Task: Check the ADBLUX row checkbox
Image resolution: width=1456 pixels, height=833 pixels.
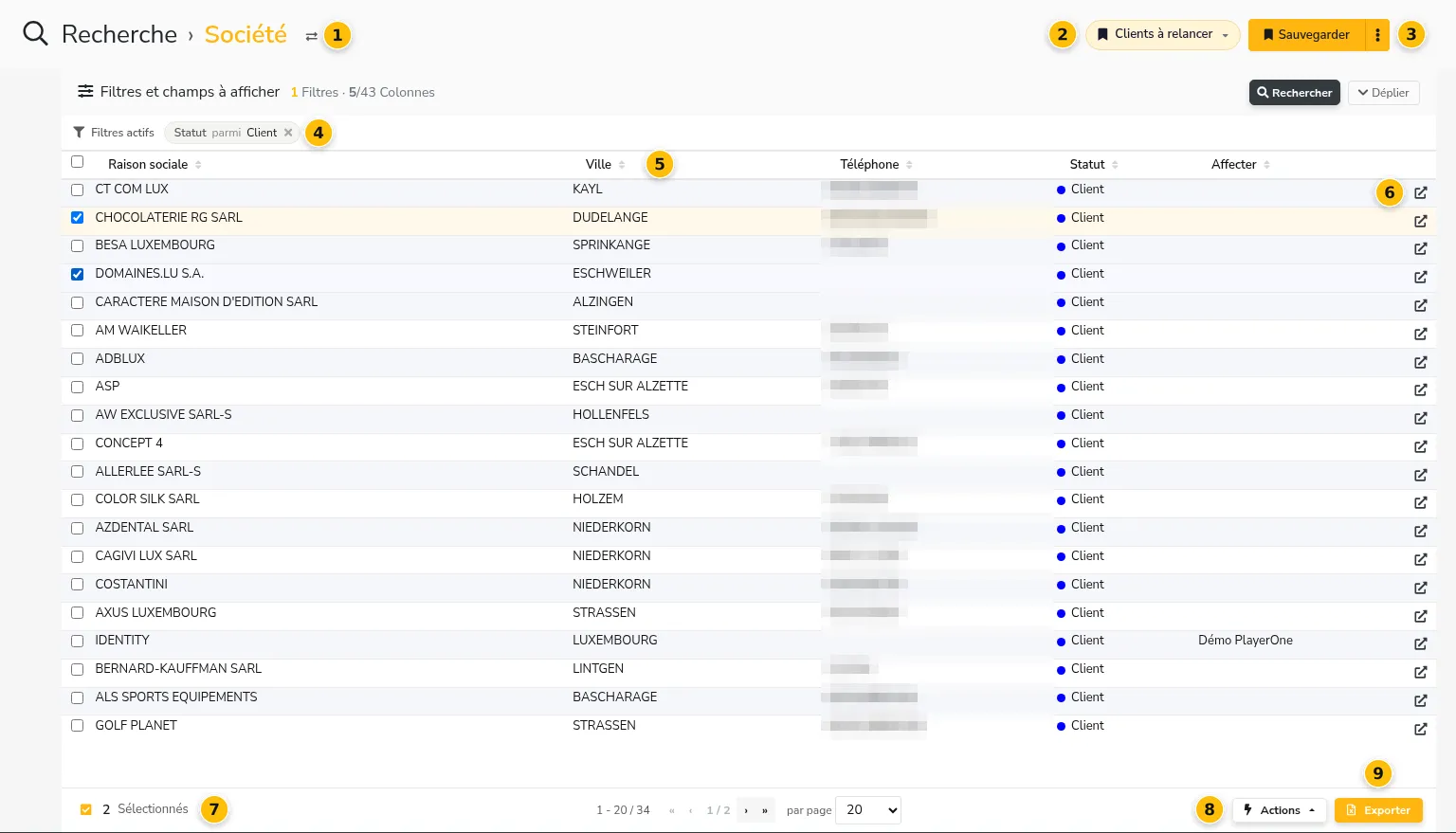Action: pyautogui.click(x=78, y=359)
